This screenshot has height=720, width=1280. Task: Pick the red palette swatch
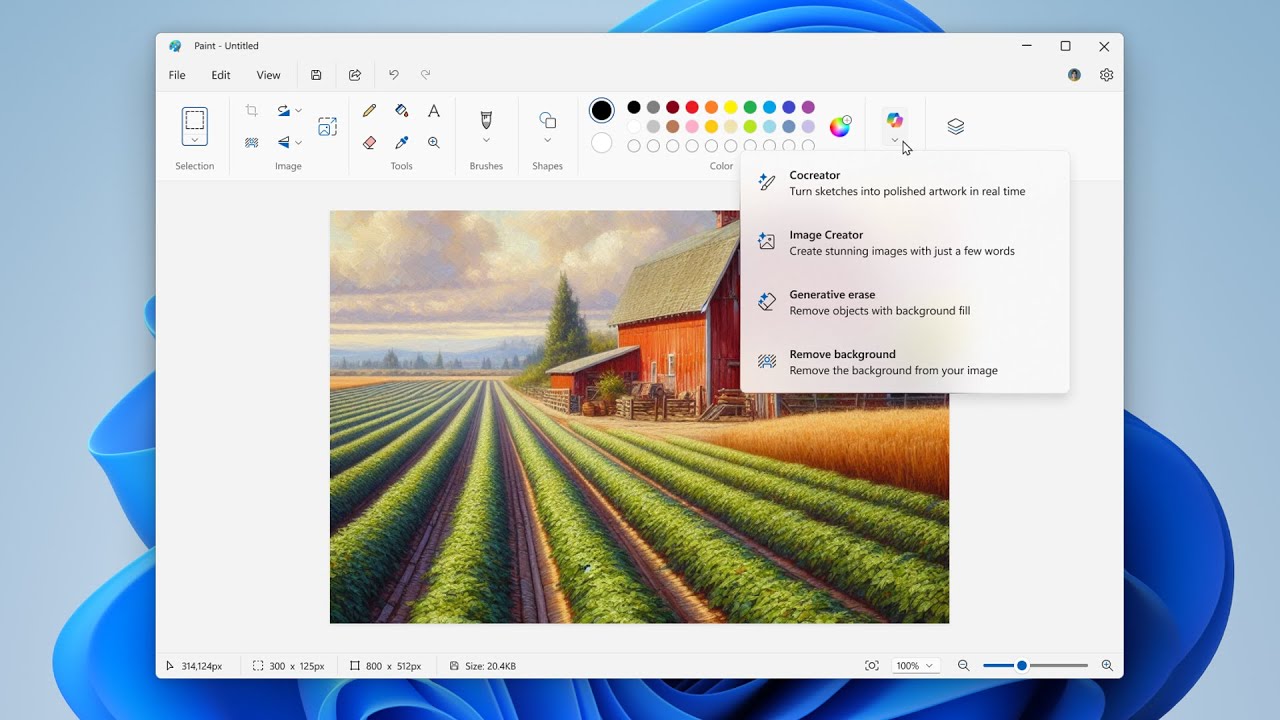click(x=692, y=107)
